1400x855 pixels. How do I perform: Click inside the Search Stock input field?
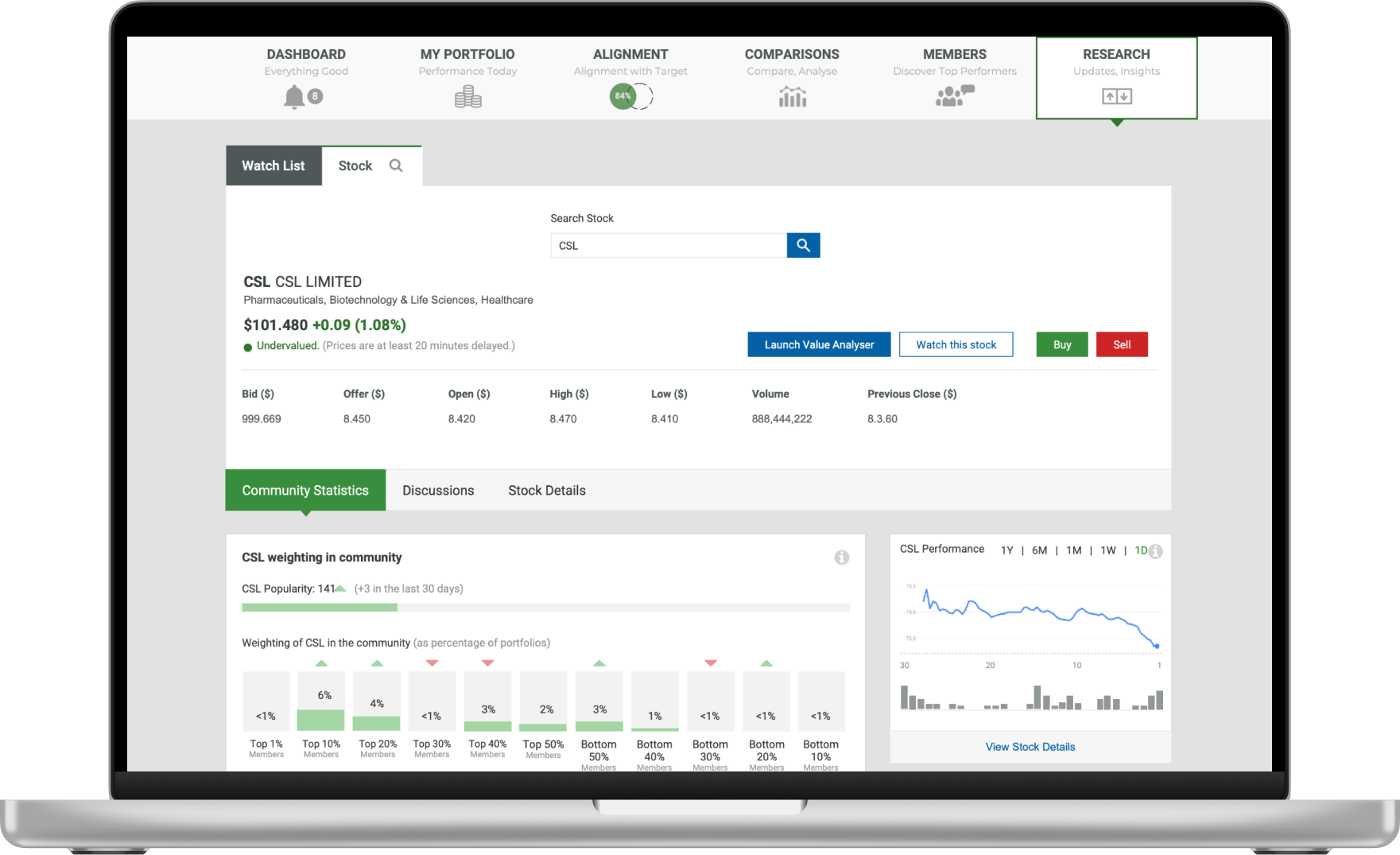tap(668, 245)
